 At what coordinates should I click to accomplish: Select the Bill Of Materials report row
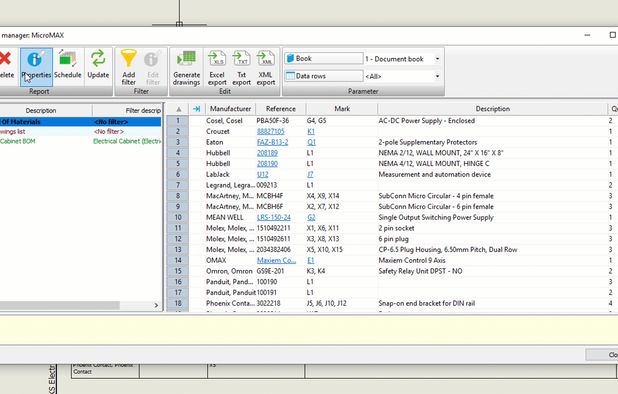click(80, 122)
